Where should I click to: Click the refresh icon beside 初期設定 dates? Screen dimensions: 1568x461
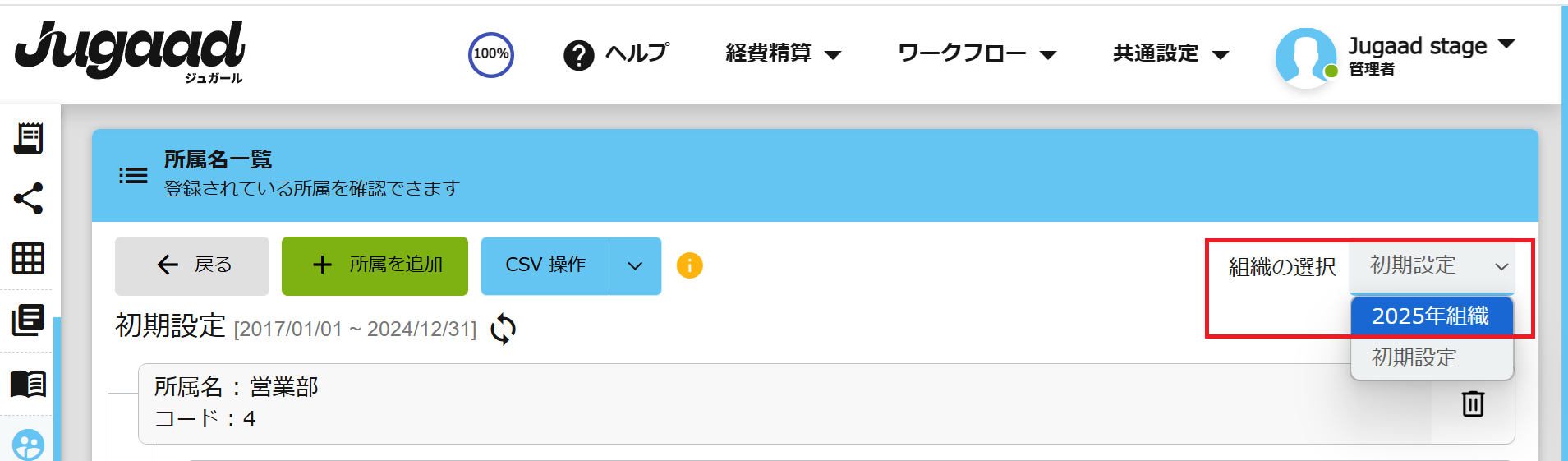pyautogui.click(x=503, y=330)
